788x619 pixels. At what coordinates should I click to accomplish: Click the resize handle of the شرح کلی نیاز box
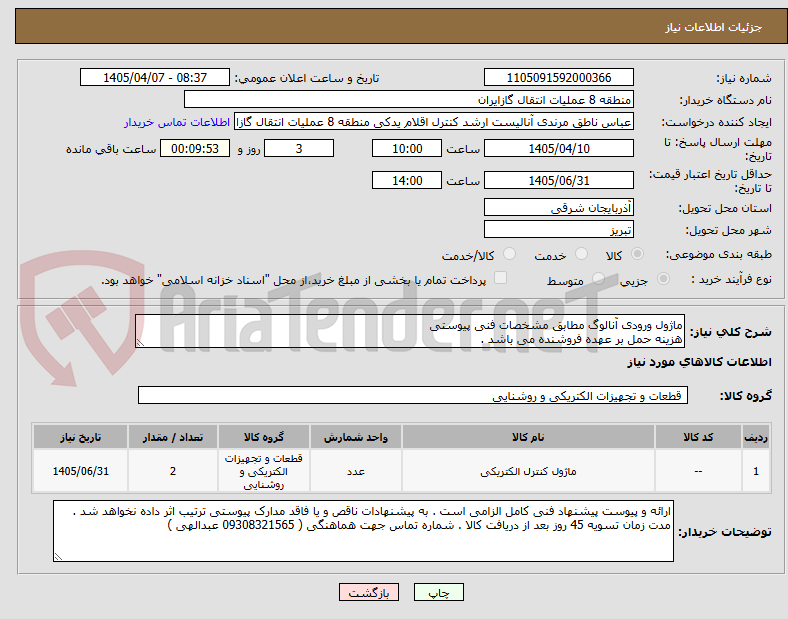(x=140, y=343)
